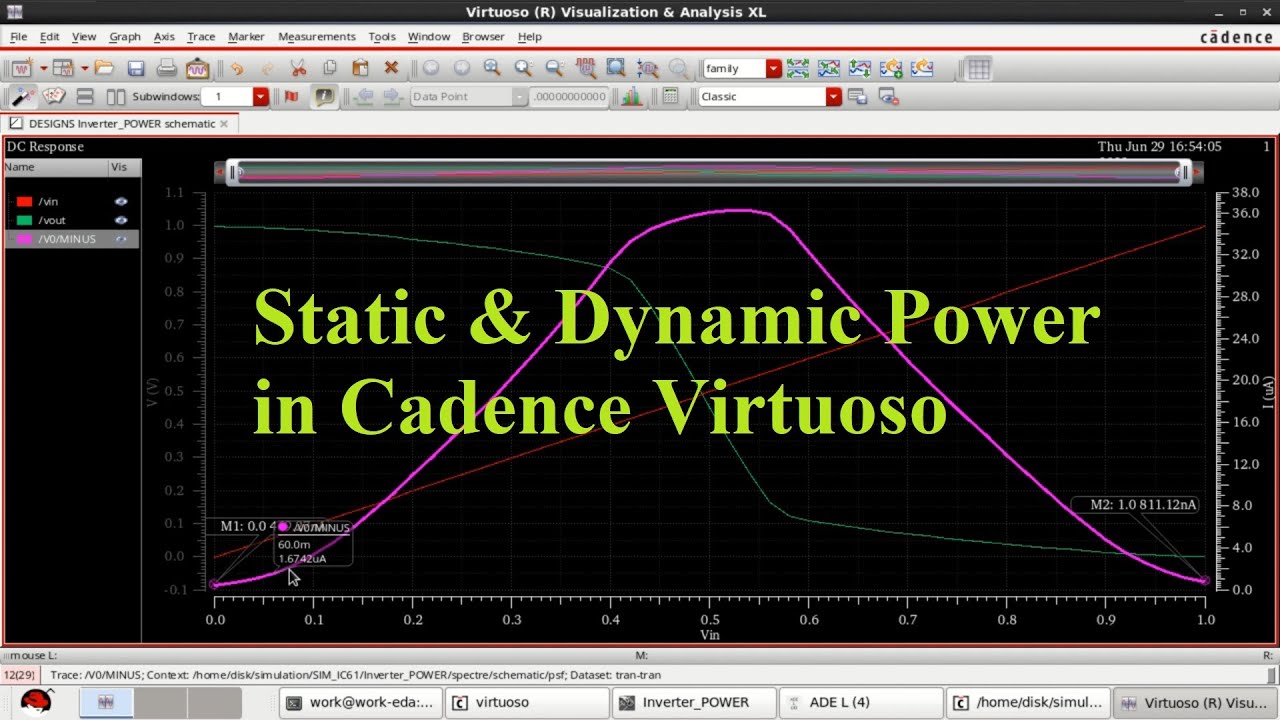1280x720 pixels.
Task: Click the data point value field
Action: [x=570, y=97]
